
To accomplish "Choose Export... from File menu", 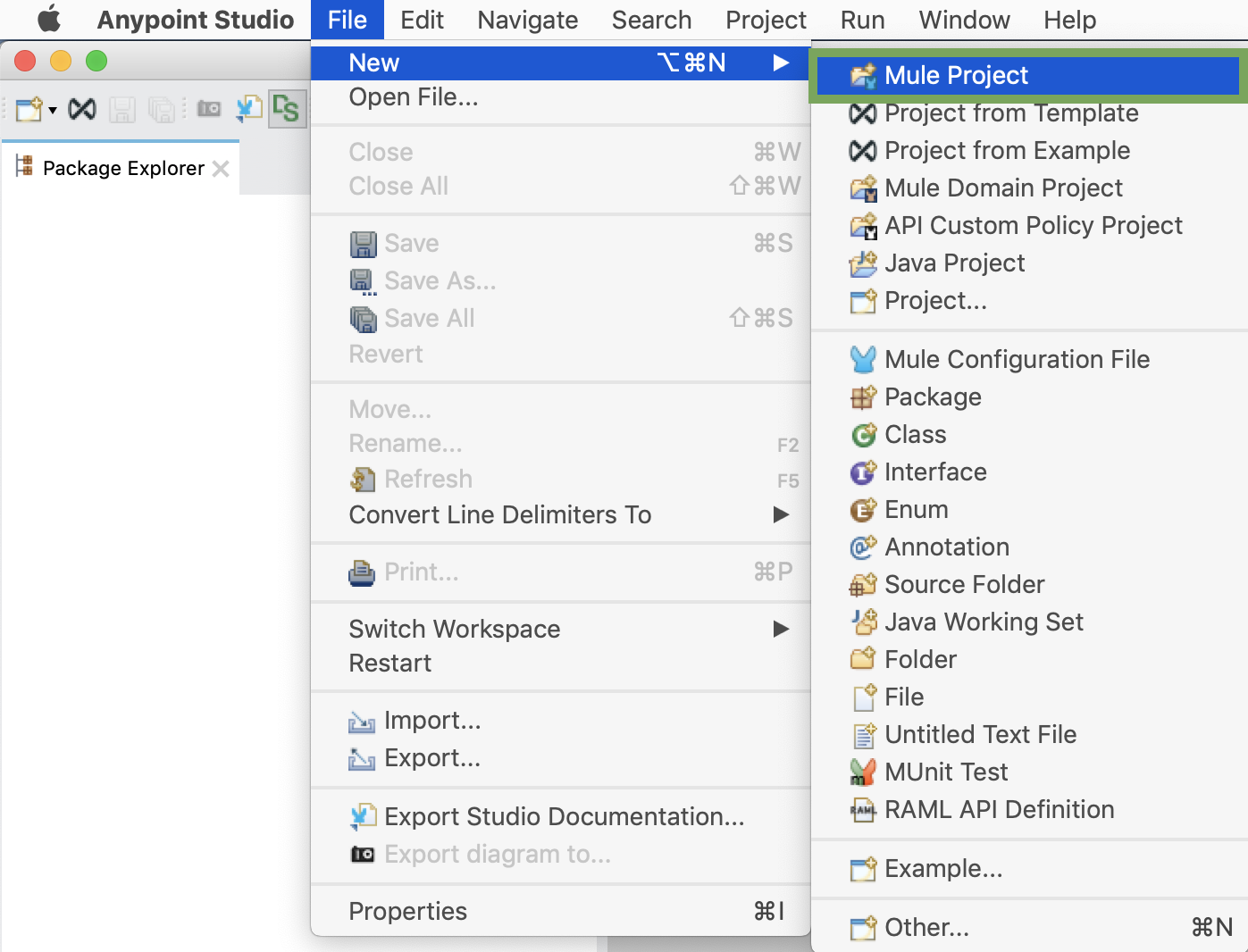I will (560, 757).
